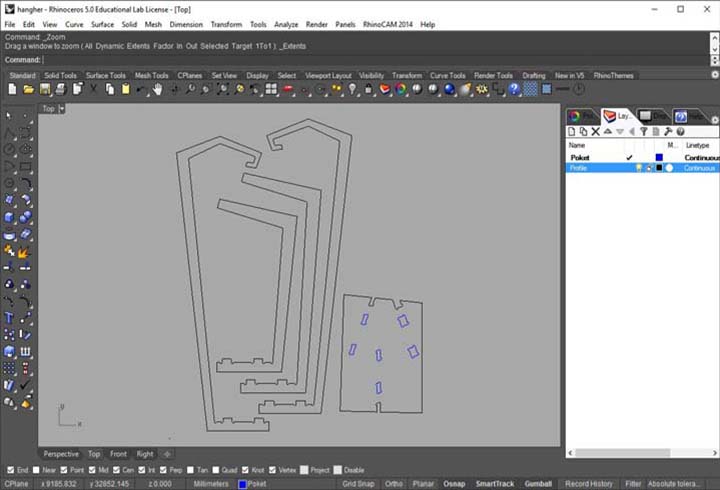
Task: Click the red car Set View icon
Action: 288,89
